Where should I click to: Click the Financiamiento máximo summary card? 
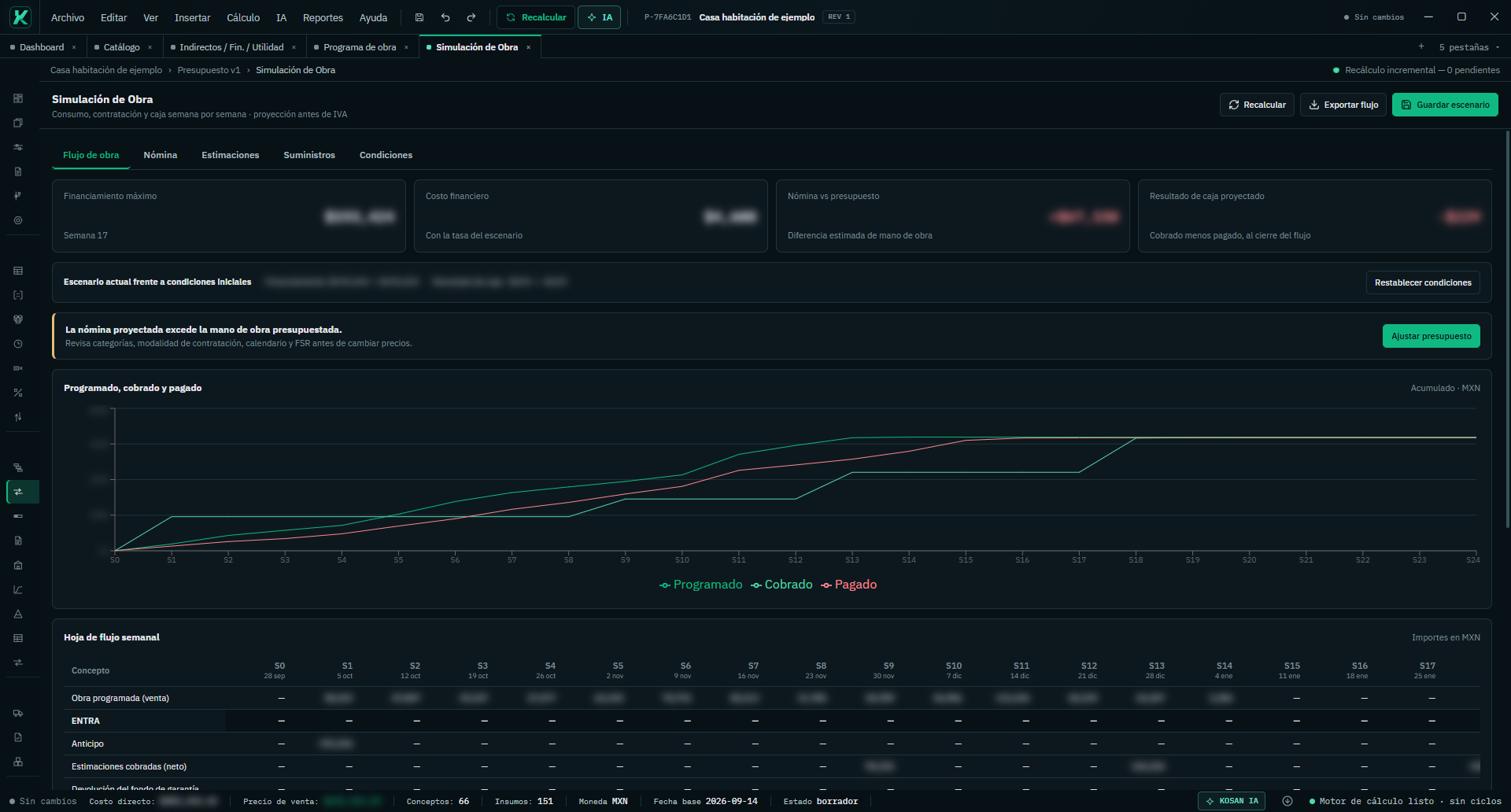[229, 216]
